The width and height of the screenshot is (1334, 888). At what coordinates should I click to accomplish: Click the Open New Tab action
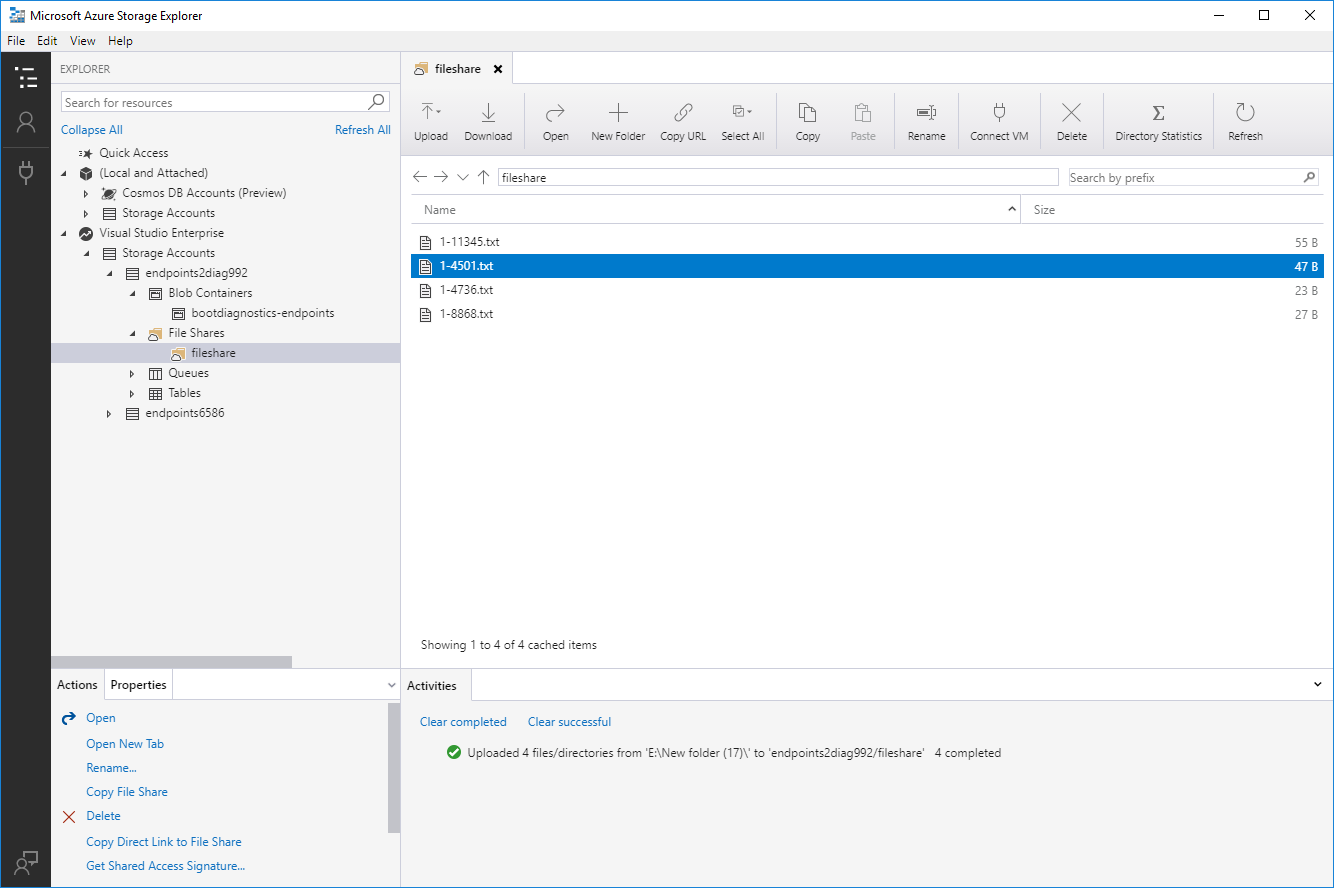[125, 744]
